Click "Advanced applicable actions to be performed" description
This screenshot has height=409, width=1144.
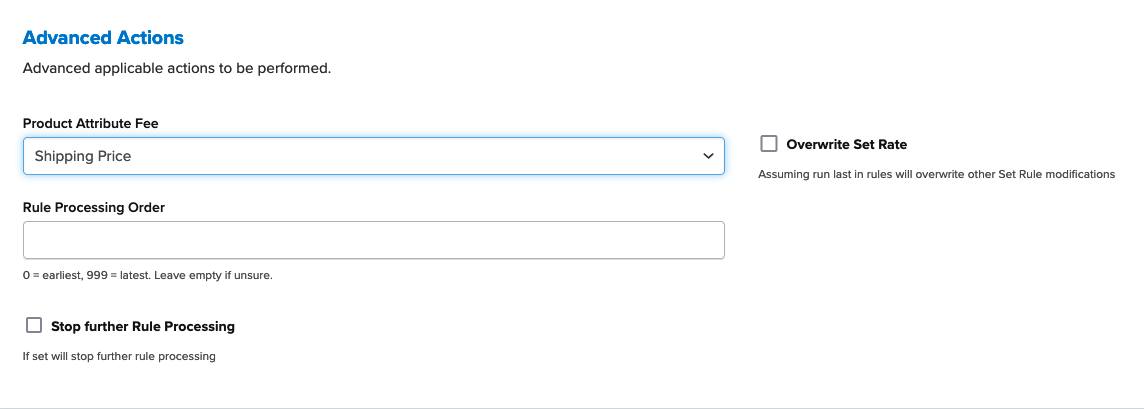[x=176, y=69]
